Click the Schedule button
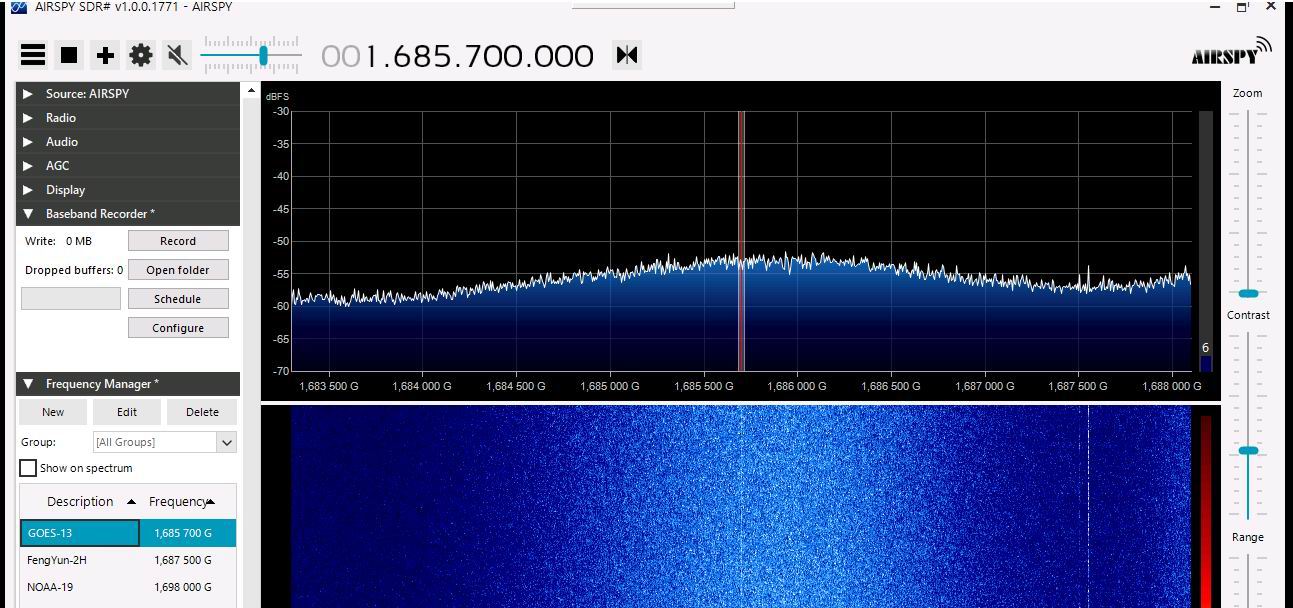Viewport: 1293px width, 608px height. 178,299
